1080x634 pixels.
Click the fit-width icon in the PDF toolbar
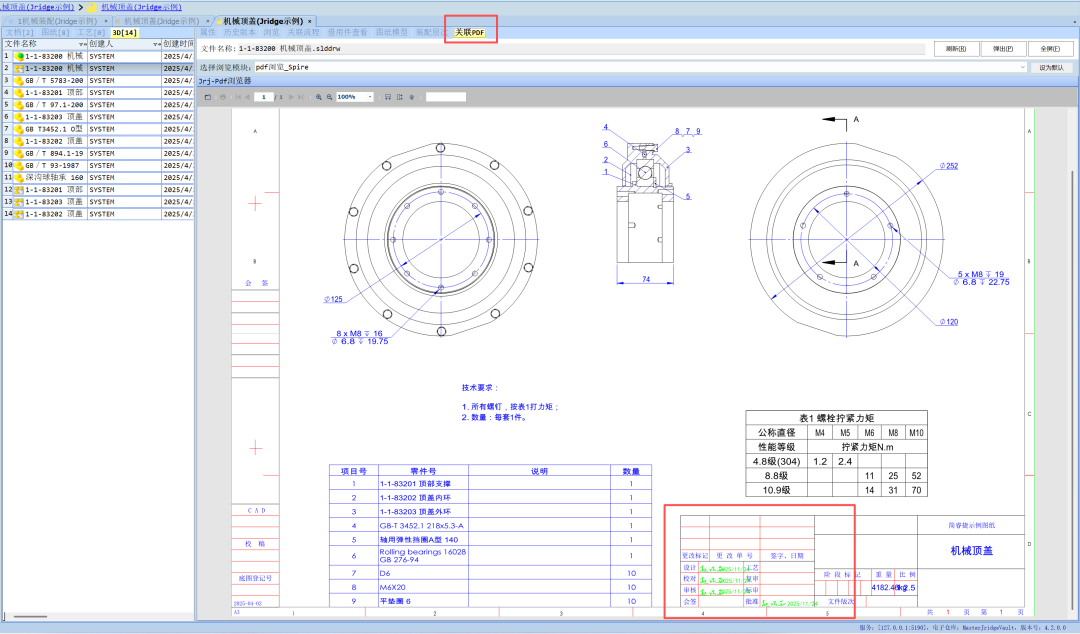pyautogui.click(x=388, y=97)
